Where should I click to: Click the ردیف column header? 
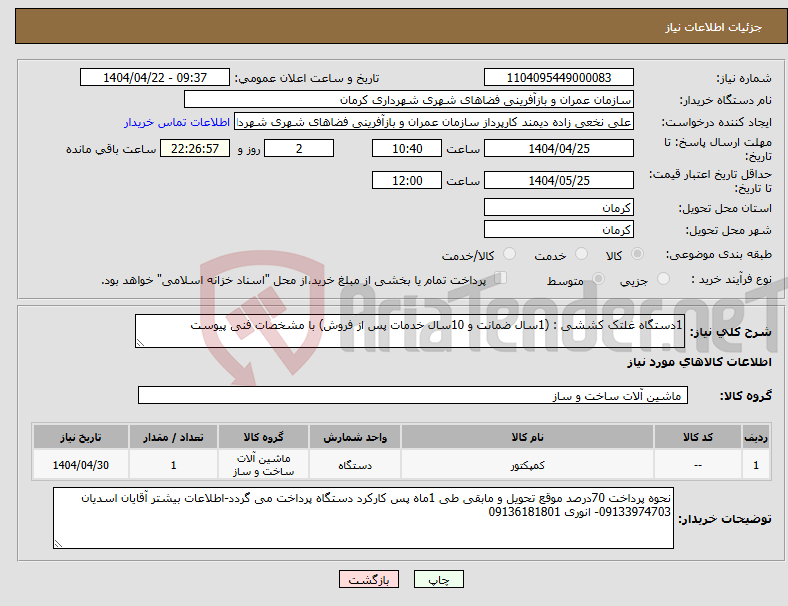(x=755, y=437)
